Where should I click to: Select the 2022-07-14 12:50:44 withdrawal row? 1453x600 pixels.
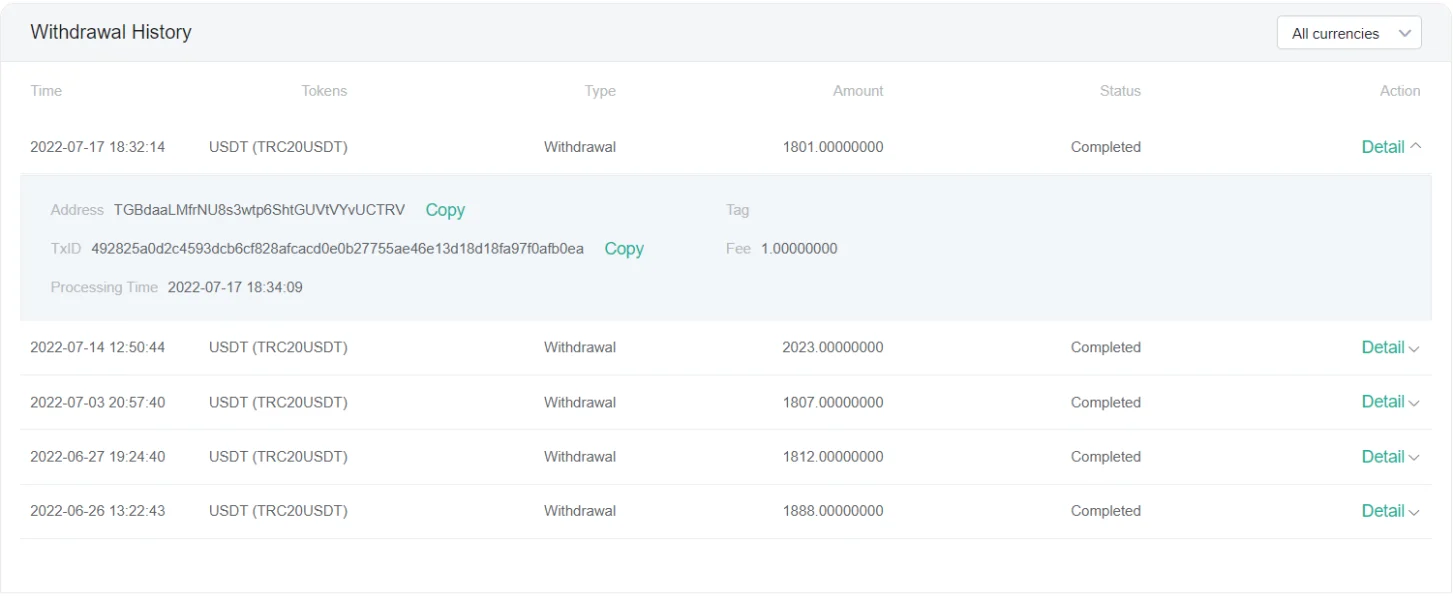pyautogui.click(x=97, y=348)
